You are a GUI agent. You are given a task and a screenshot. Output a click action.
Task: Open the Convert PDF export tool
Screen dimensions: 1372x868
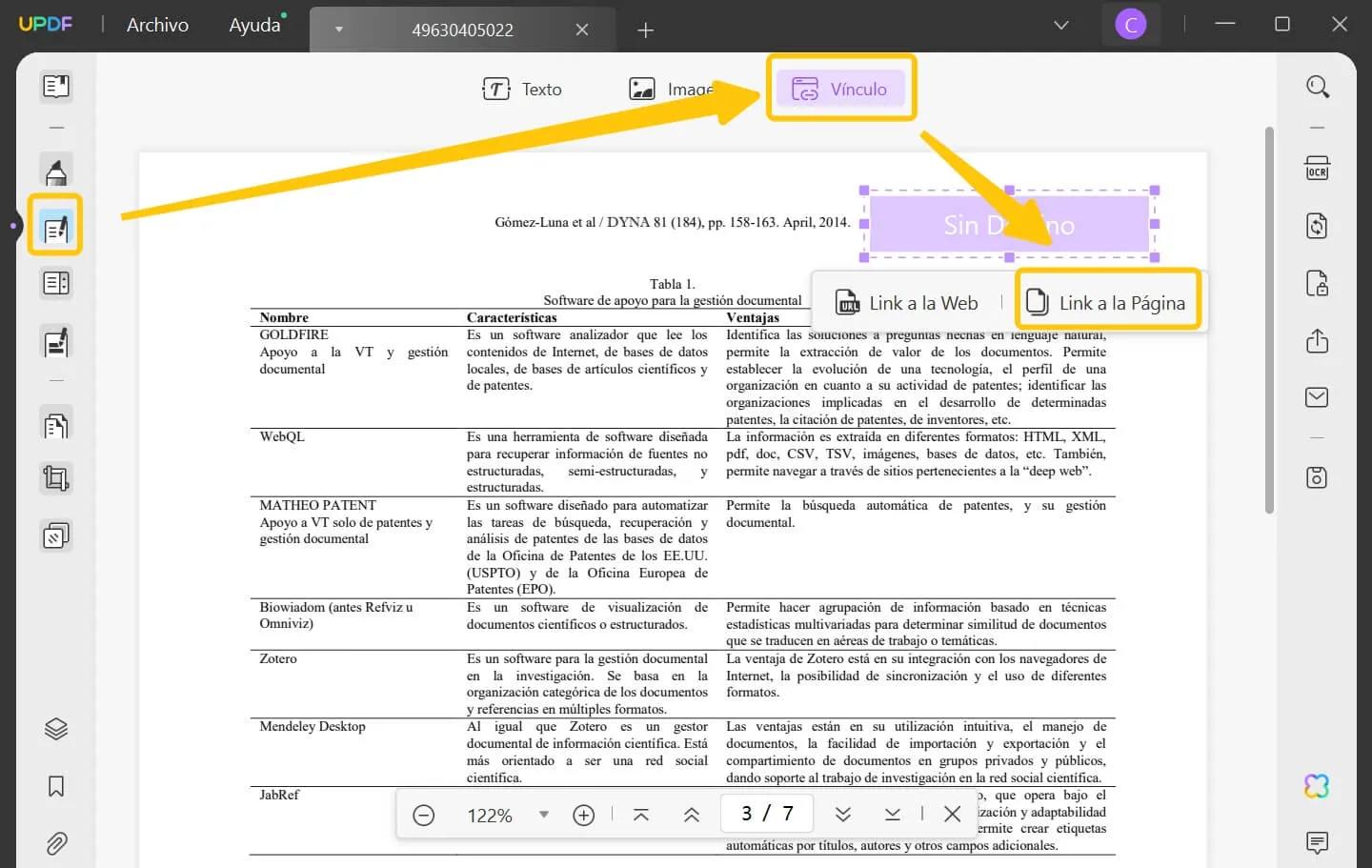pos(1317,226)
